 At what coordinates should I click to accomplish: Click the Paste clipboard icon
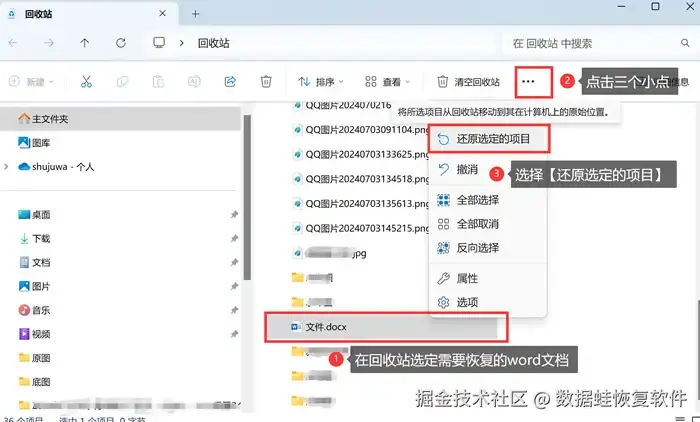[x=158, y=82]
